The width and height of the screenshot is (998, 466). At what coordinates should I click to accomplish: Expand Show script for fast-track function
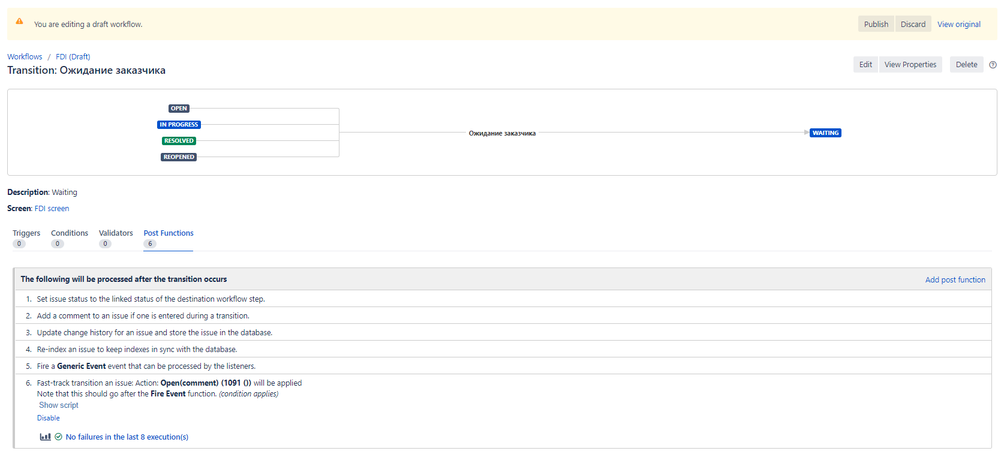coord(59,405)
